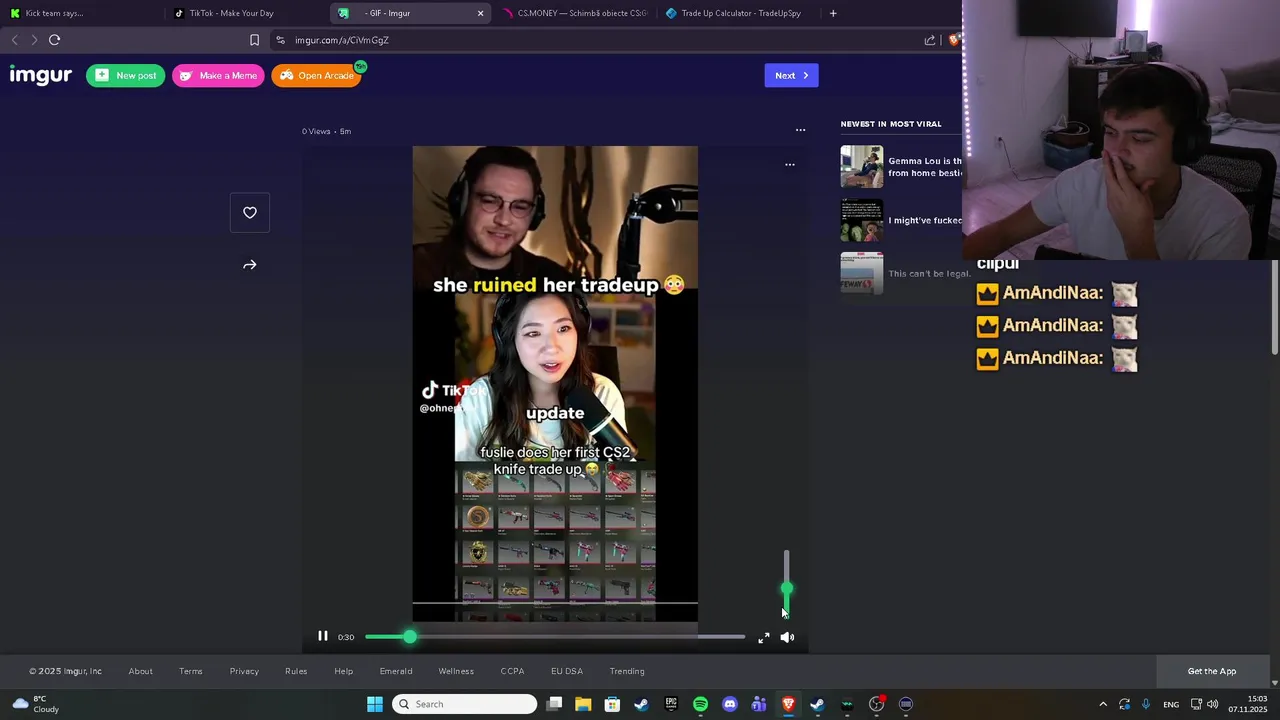Open File Explorer from the taskbar
The image size is (1280, 720).
point(583,704)
